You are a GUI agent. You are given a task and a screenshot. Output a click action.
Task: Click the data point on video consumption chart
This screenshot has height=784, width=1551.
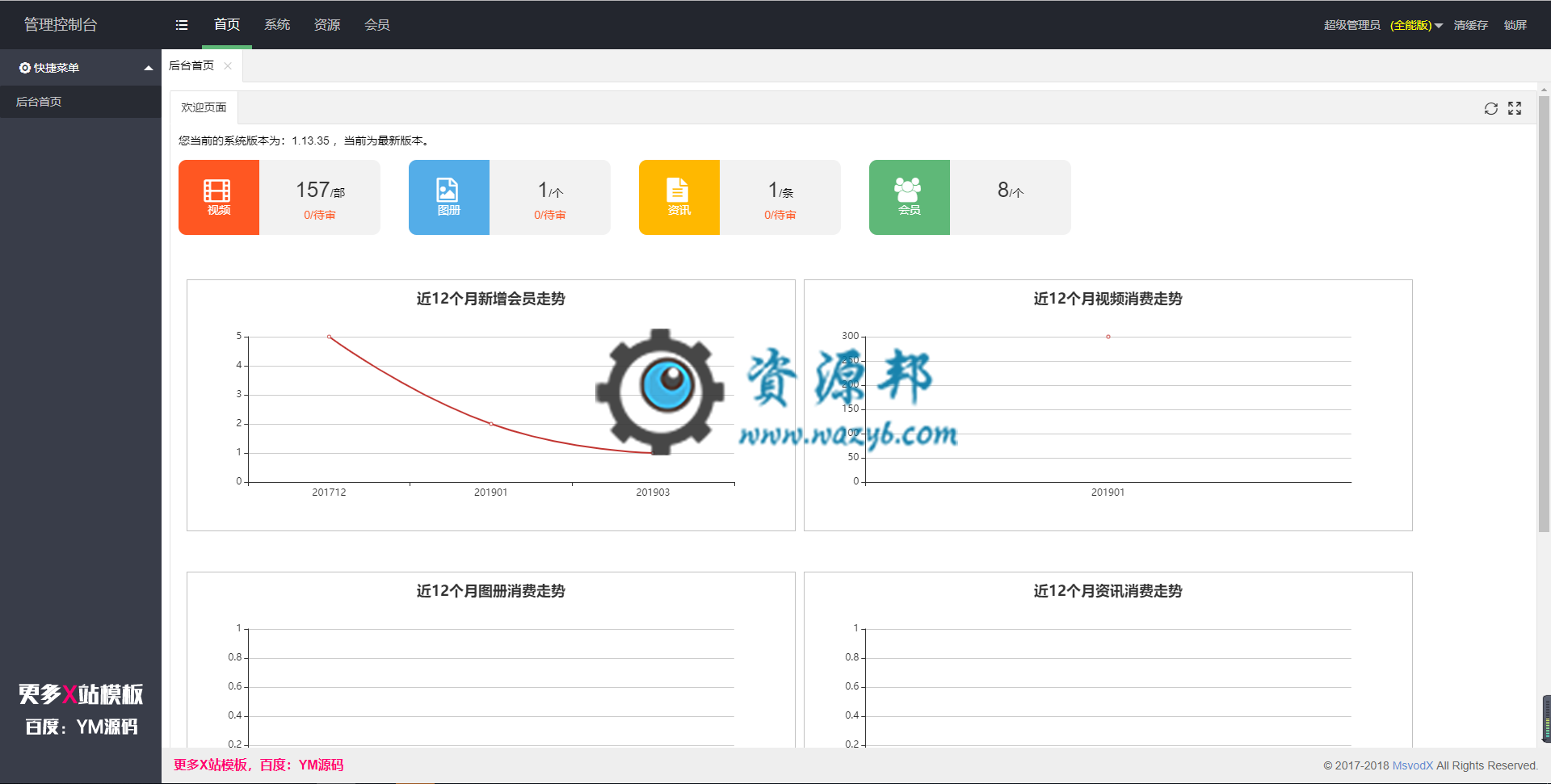(x=1108, y=337)
